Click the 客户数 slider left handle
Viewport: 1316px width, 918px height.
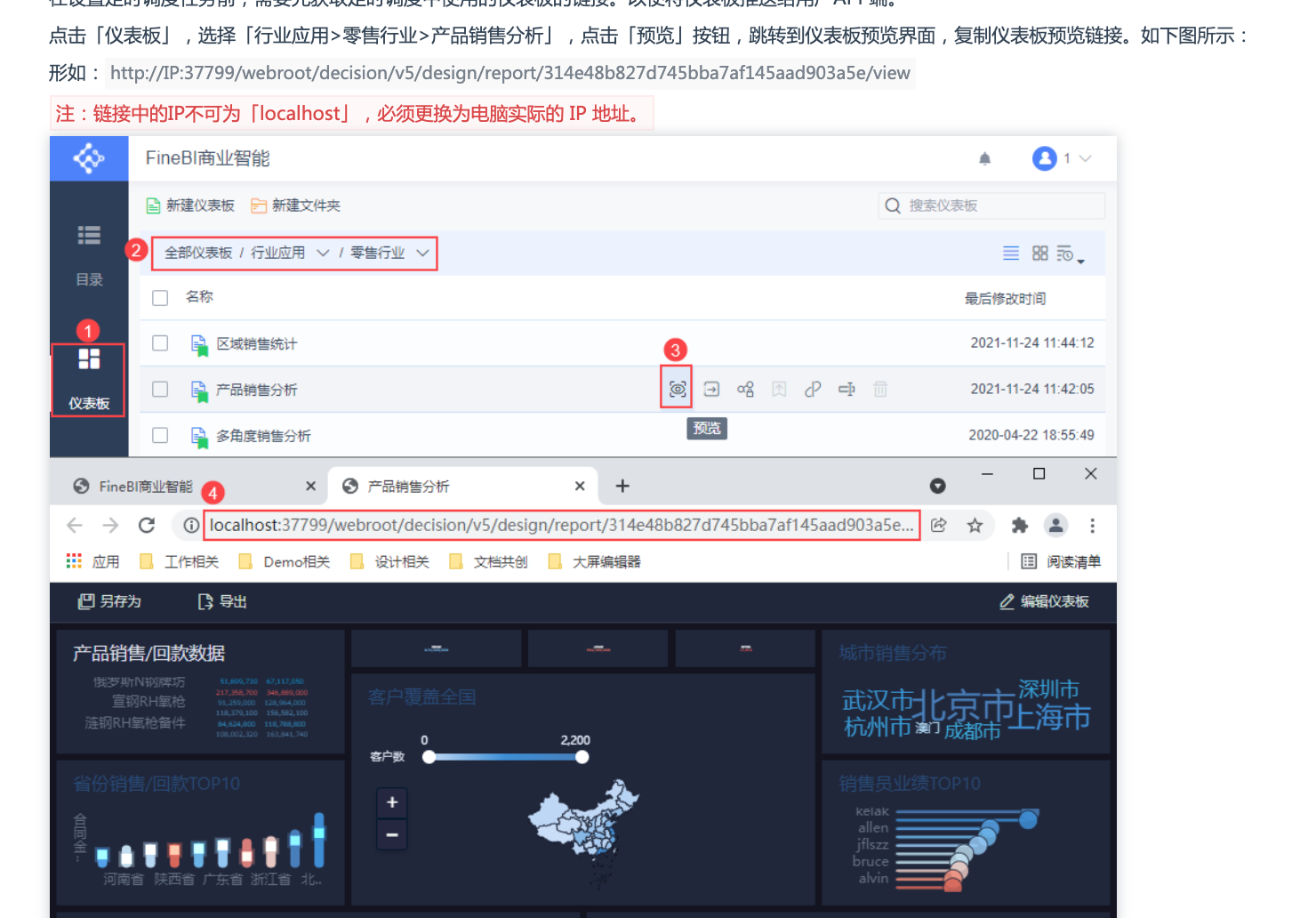[429, 757]
